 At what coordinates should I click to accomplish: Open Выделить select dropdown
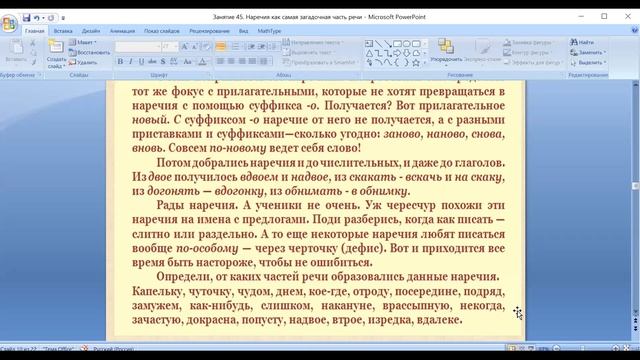[588, 62]
